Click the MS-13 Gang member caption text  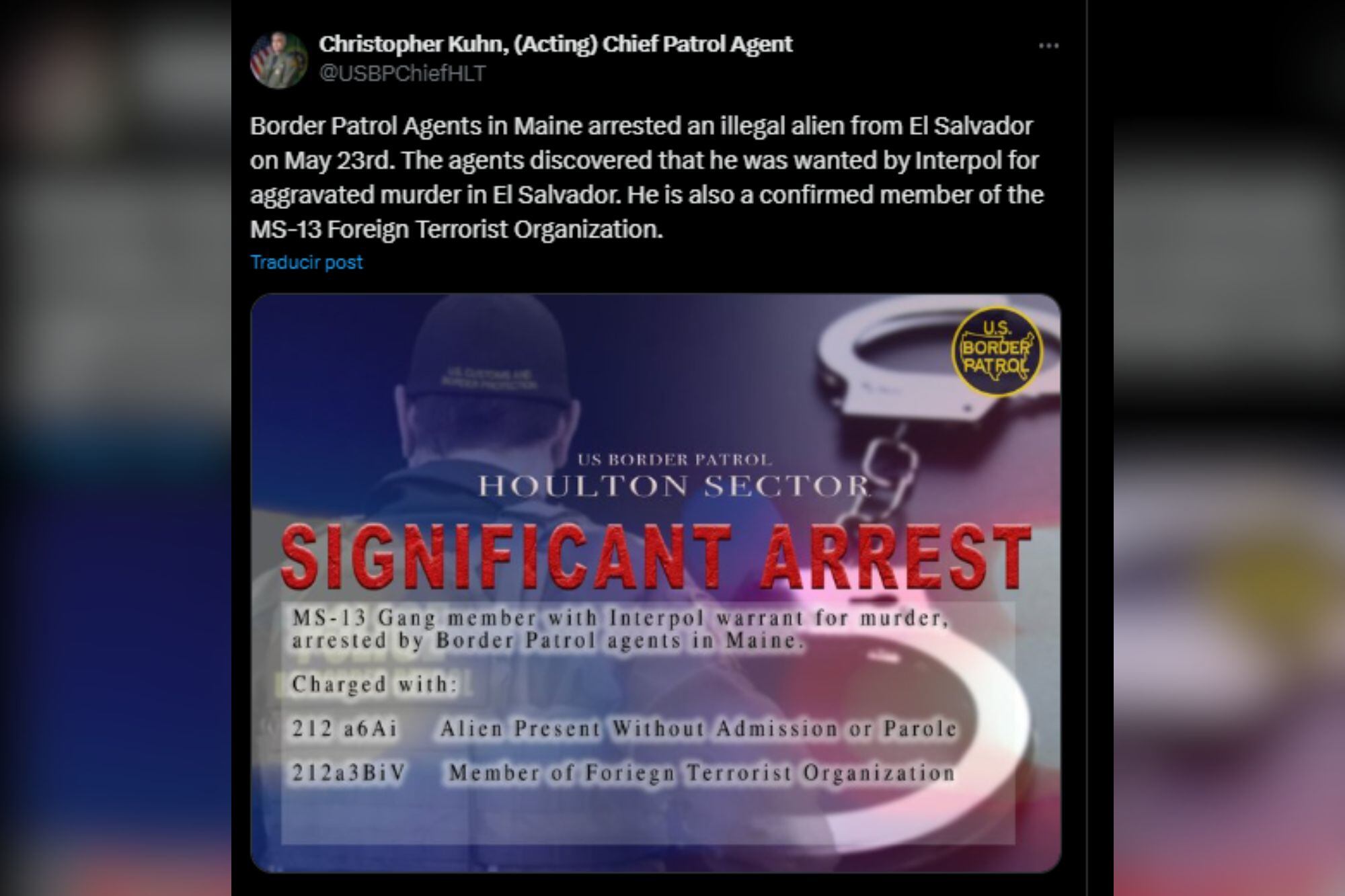click(620, 628)
